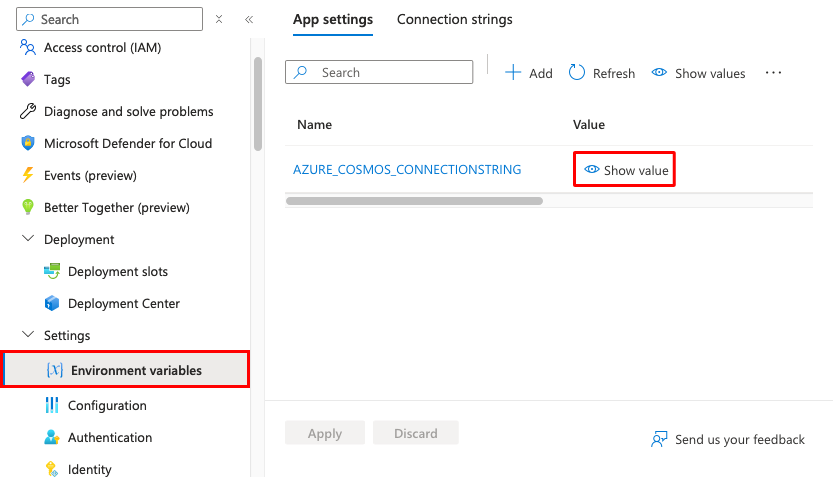
Task: Collapse the sidebar menu with double chevron
Action: (x=249, y=19)
